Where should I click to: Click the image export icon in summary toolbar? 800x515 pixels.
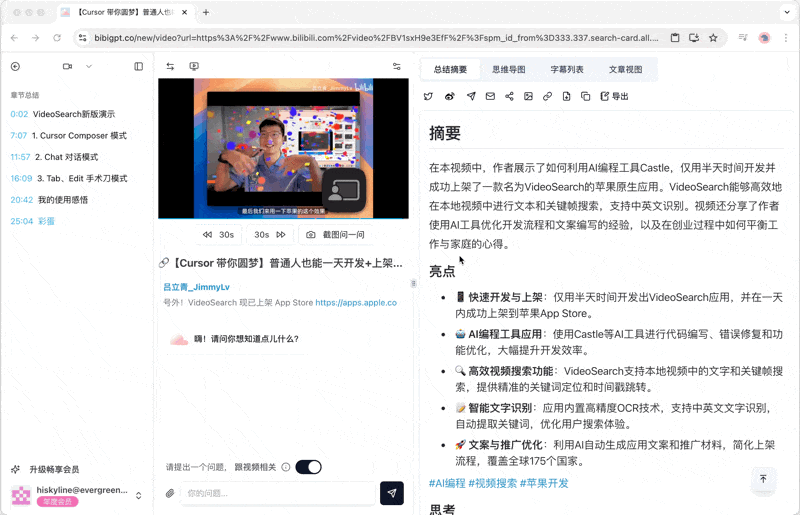(529, 96)
